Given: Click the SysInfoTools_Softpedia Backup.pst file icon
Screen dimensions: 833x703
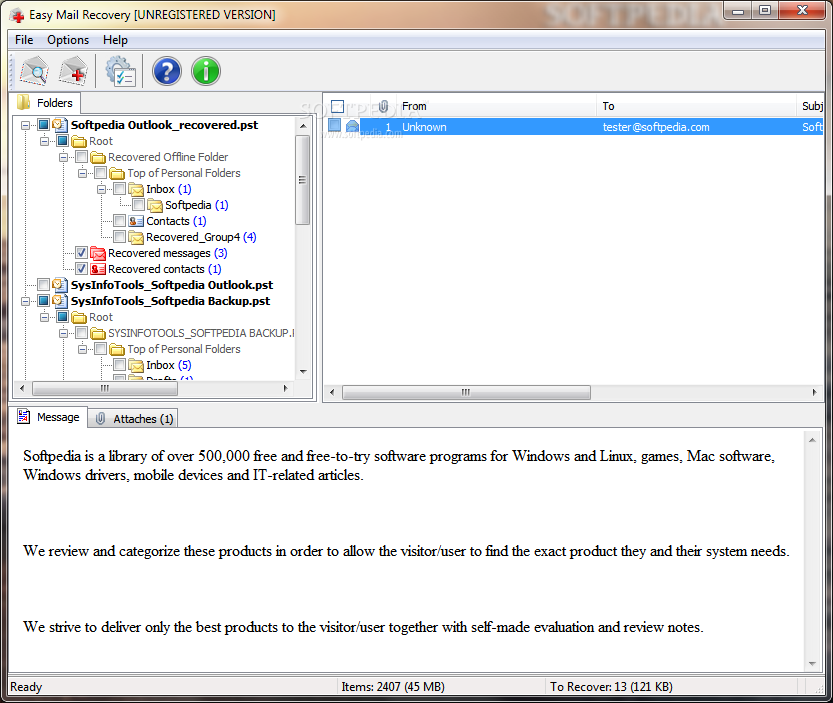Looking at the screenshot, I should 60,301.
